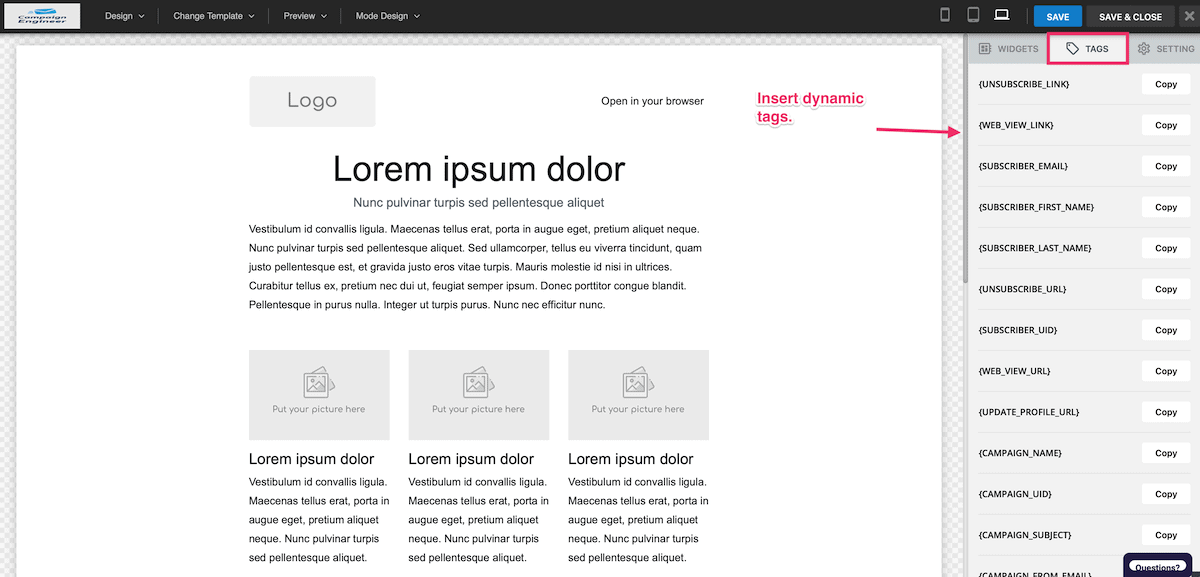This screenshot has width=1200, height=577.
Task: Click the third image placeholder icon
Action: pos(638,384)
